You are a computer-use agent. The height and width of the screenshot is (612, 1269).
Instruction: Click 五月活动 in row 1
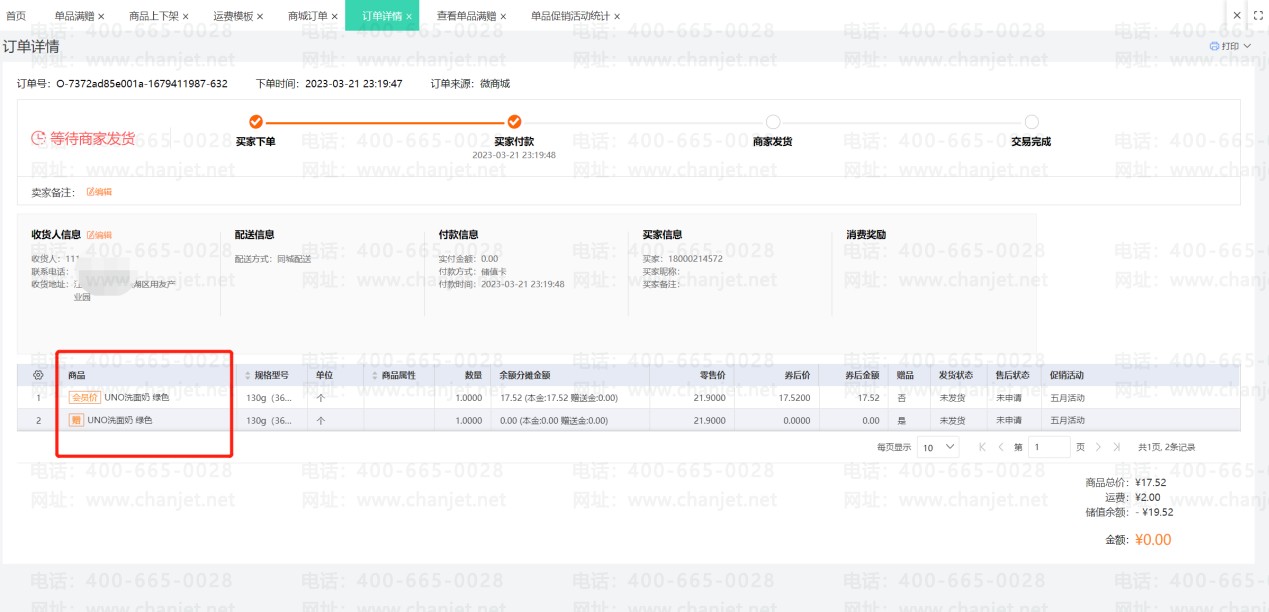1067,397
